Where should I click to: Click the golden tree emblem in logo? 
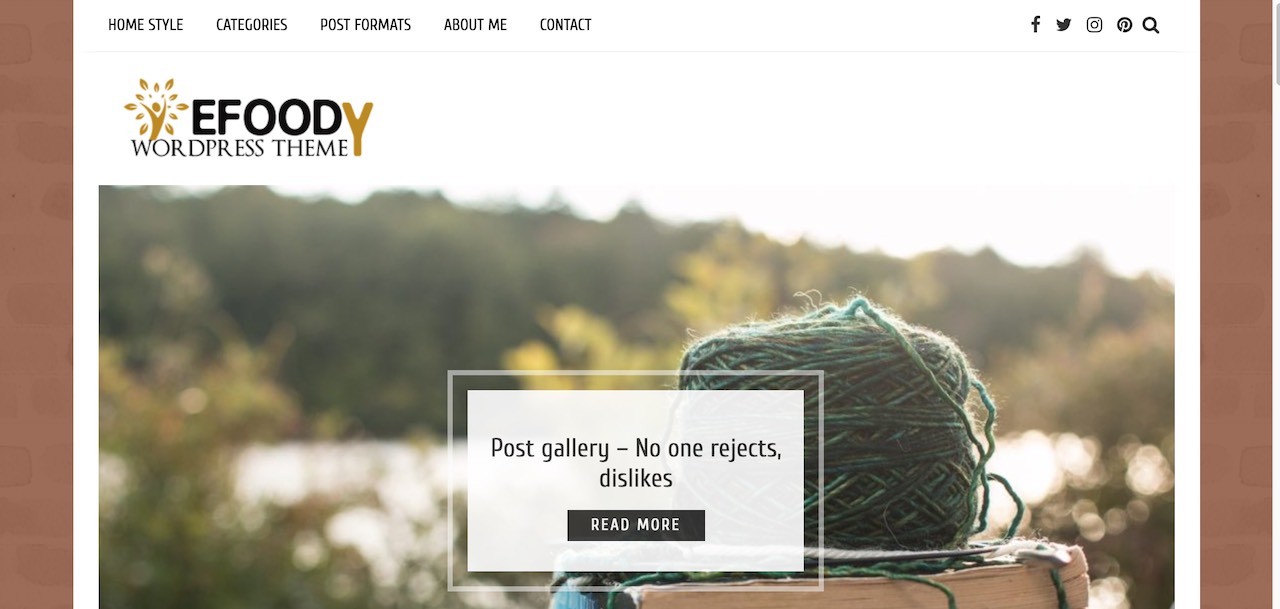coord(155,108)
